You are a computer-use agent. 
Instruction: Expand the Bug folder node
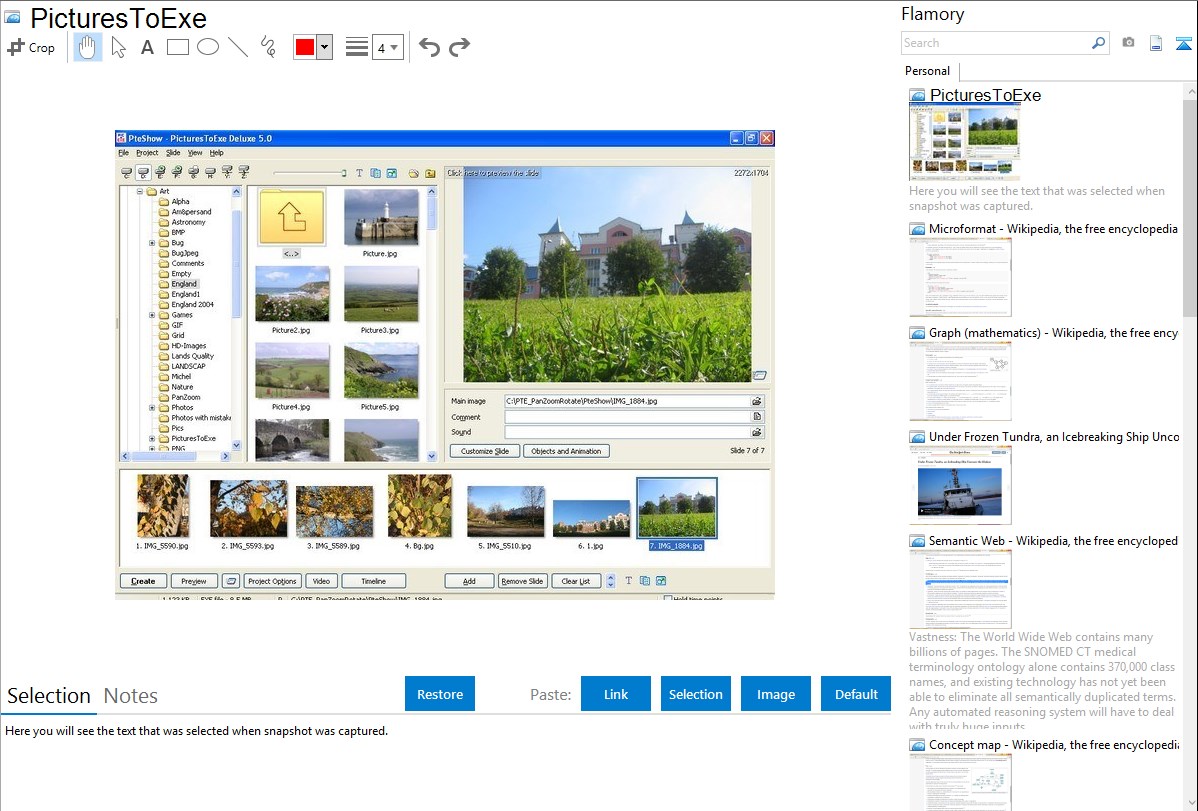click(x=152, y=242)
